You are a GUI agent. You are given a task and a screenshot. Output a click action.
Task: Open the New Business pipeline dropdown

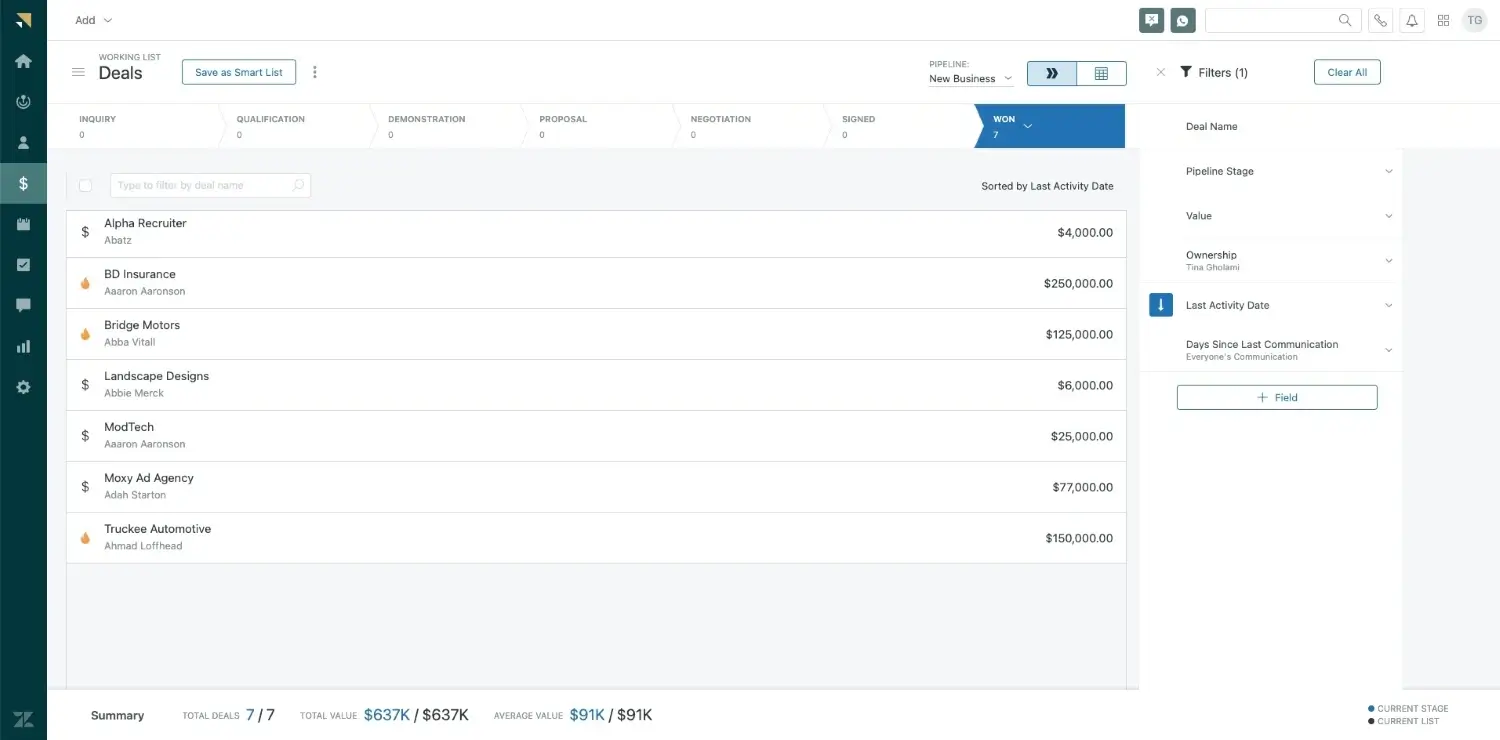[970, 79]
